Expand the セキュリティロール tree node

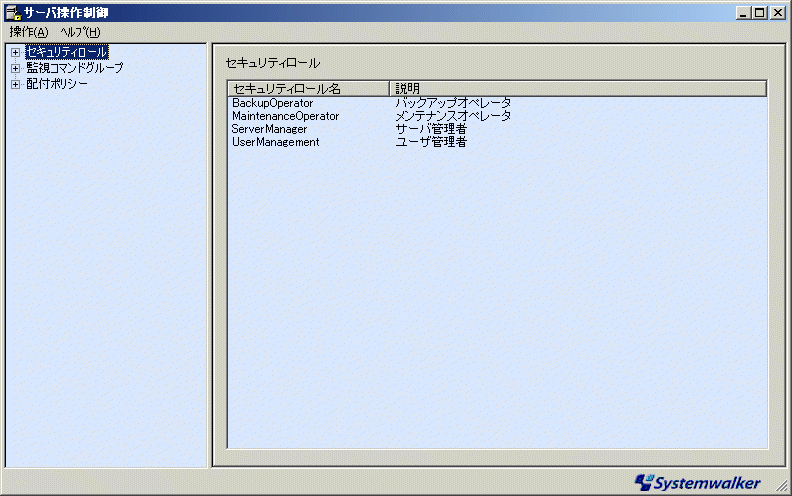pyautogui.click(x=15, y=53)
